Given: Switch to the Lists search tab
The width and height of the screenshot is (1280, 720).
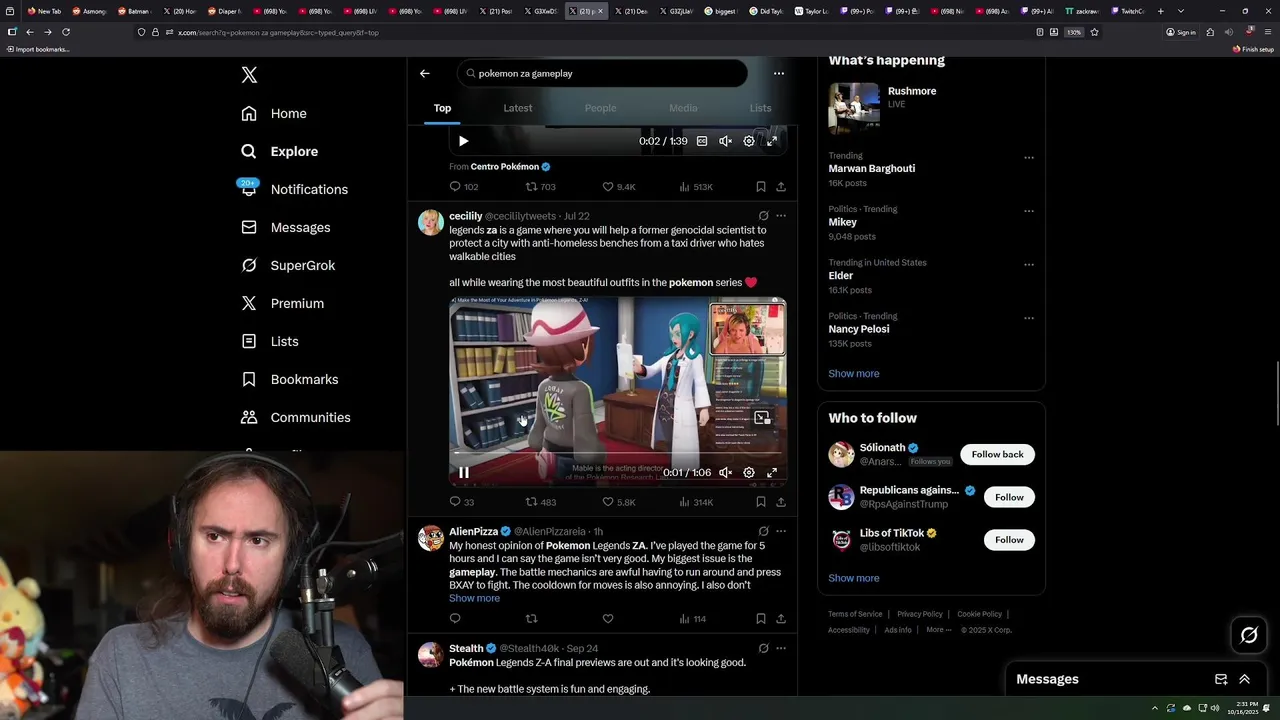Looking at the screenshot, I should (761, 108).
